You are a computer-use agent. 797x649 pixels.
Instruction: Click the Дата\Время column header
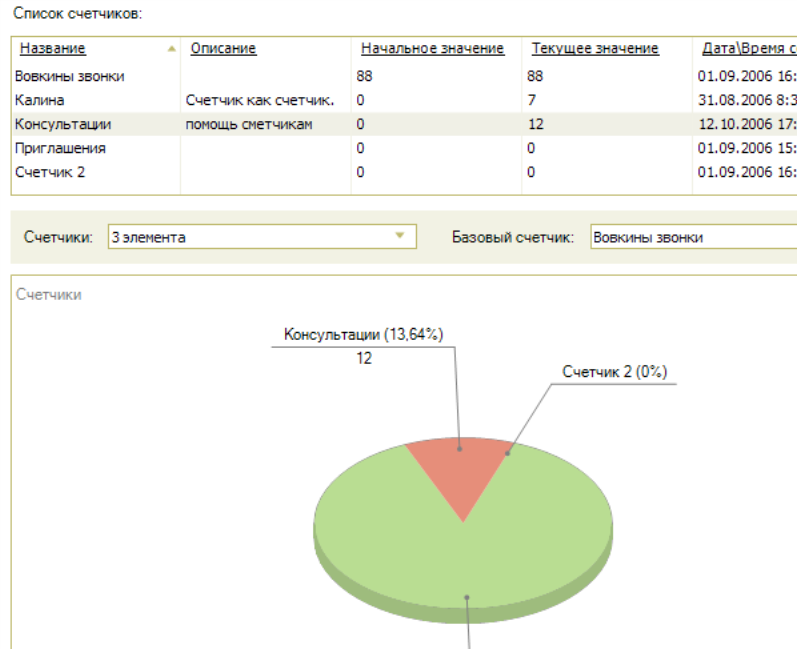tap(747, 49)
